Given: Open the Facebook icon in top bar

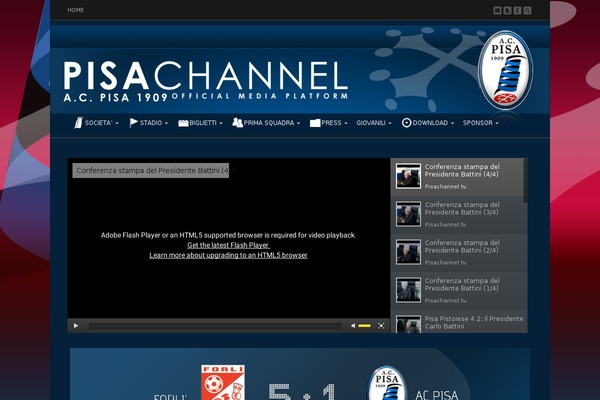Looking at the screenshot, I should coord(517,10).
